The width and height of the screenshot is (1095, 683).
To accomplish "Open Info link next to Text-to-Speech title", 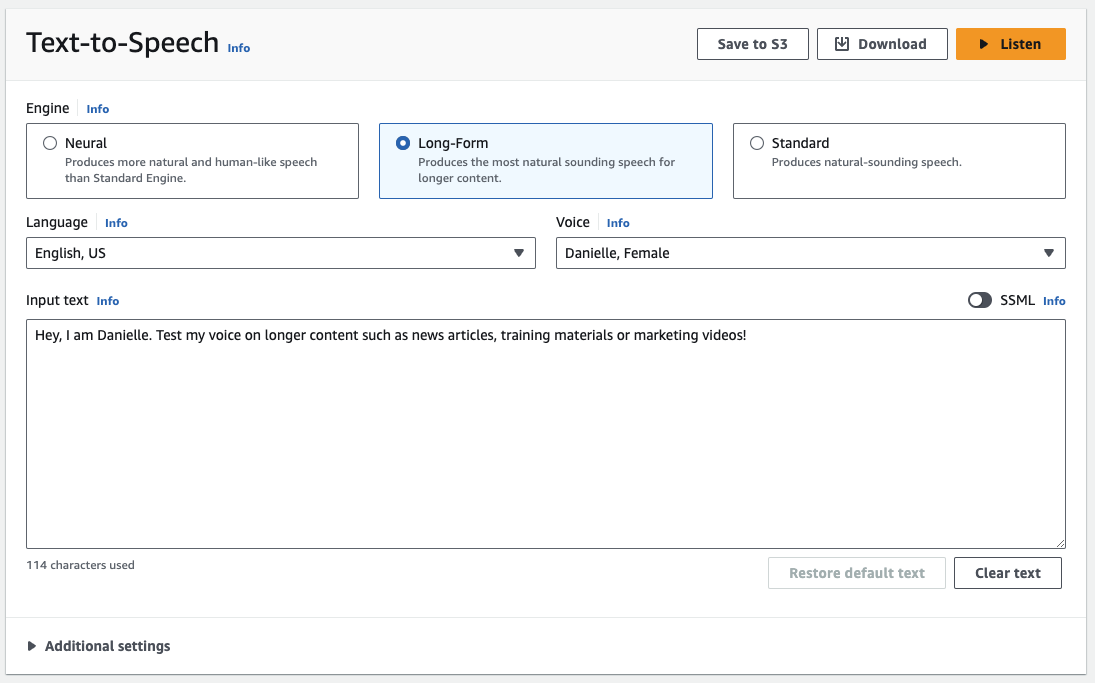I will tap(239, 48).
